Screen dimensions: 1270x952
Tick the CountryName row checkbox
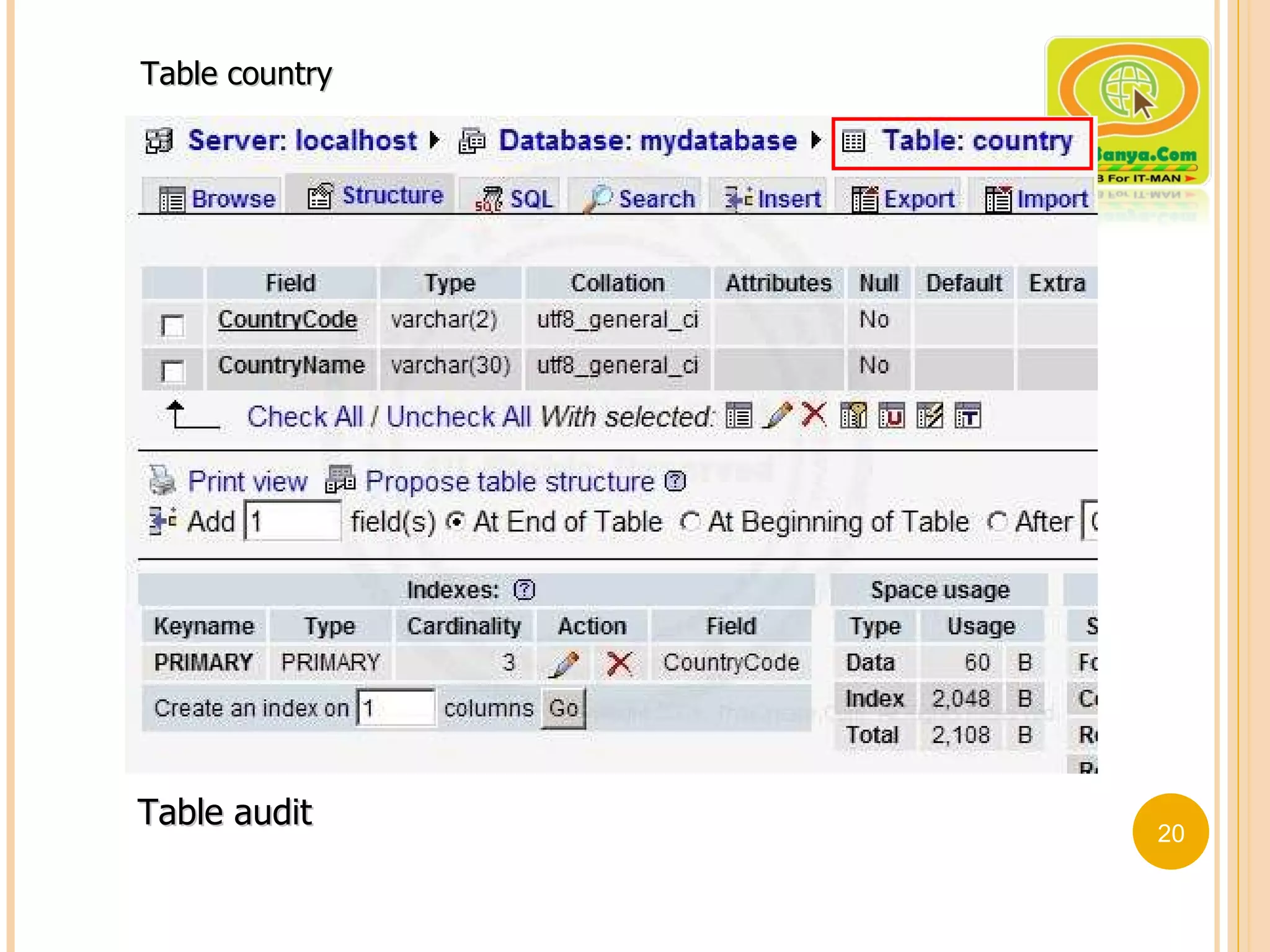(x=172, y=371)
